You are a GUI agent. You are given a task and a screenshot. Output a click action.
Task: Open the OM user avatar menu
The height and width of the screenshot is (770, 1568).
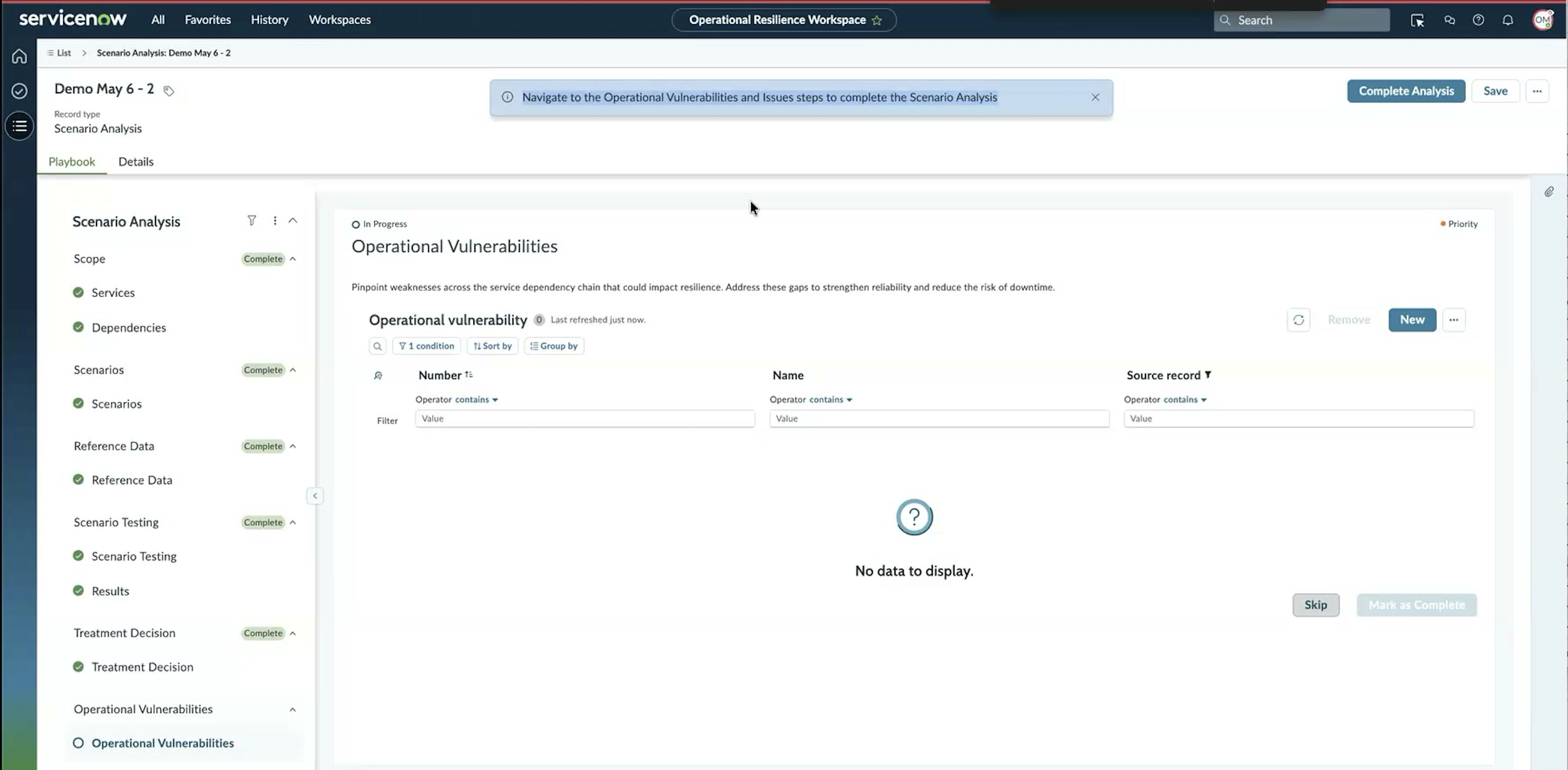point(1542,20)
